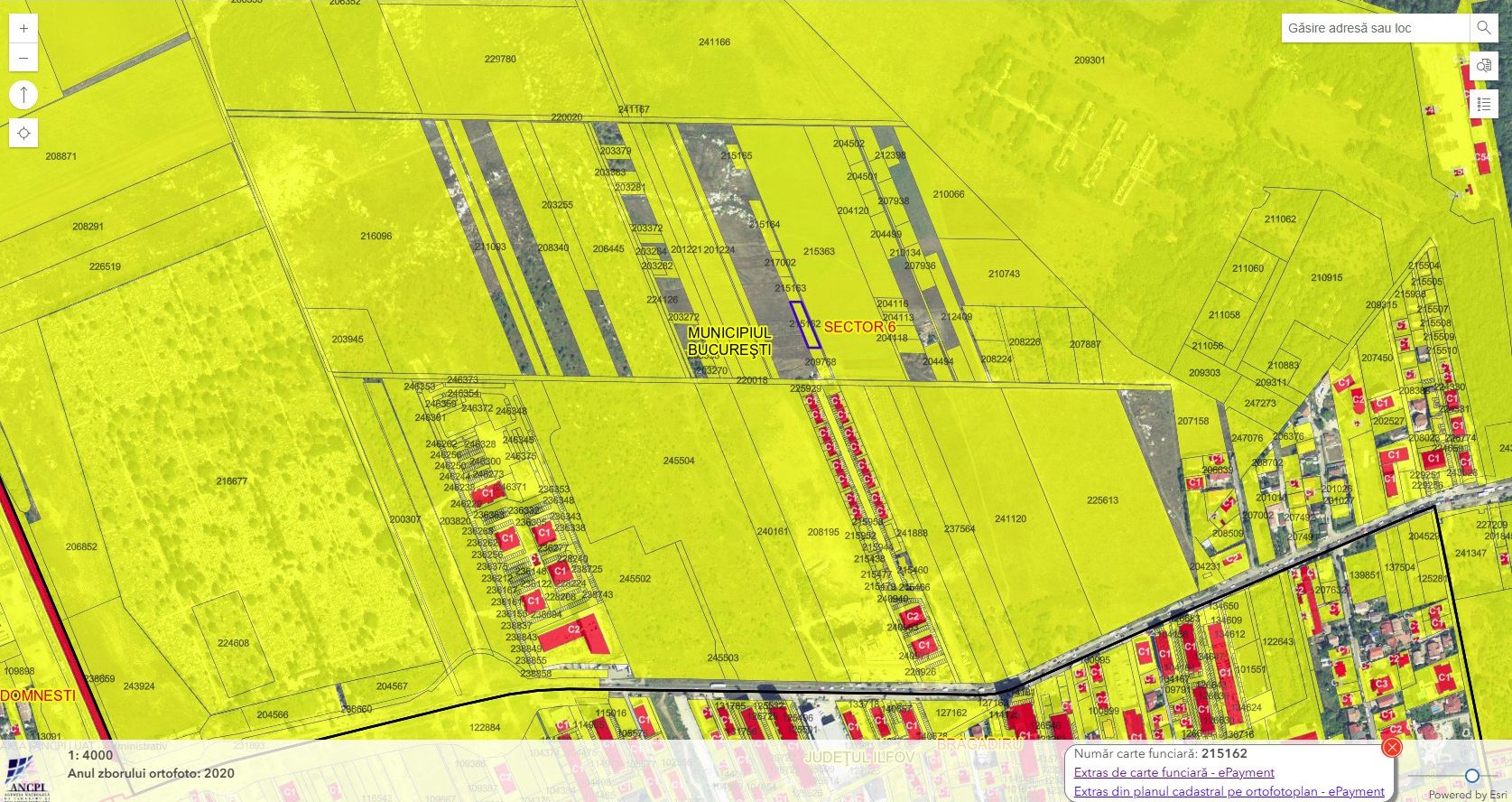Select parcel labeled 208871
This screenshot has width=1512, height=802.
tap(61, 156)
